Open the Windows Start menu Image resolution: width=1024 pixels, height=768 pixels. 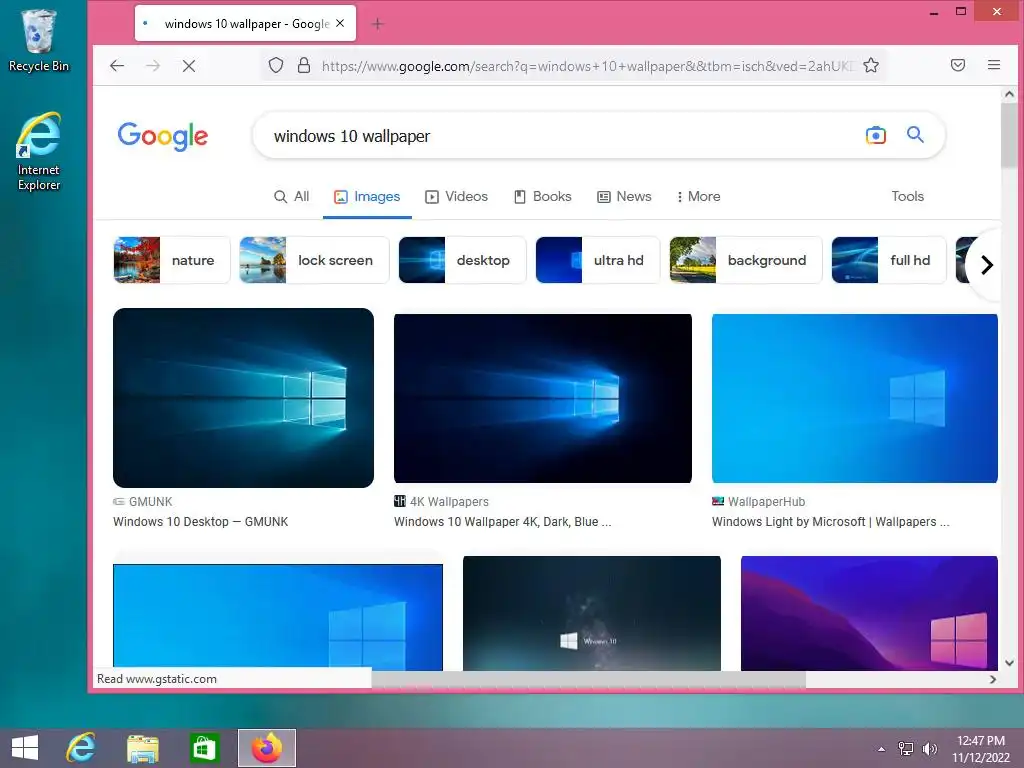click(x=25, y=748)
